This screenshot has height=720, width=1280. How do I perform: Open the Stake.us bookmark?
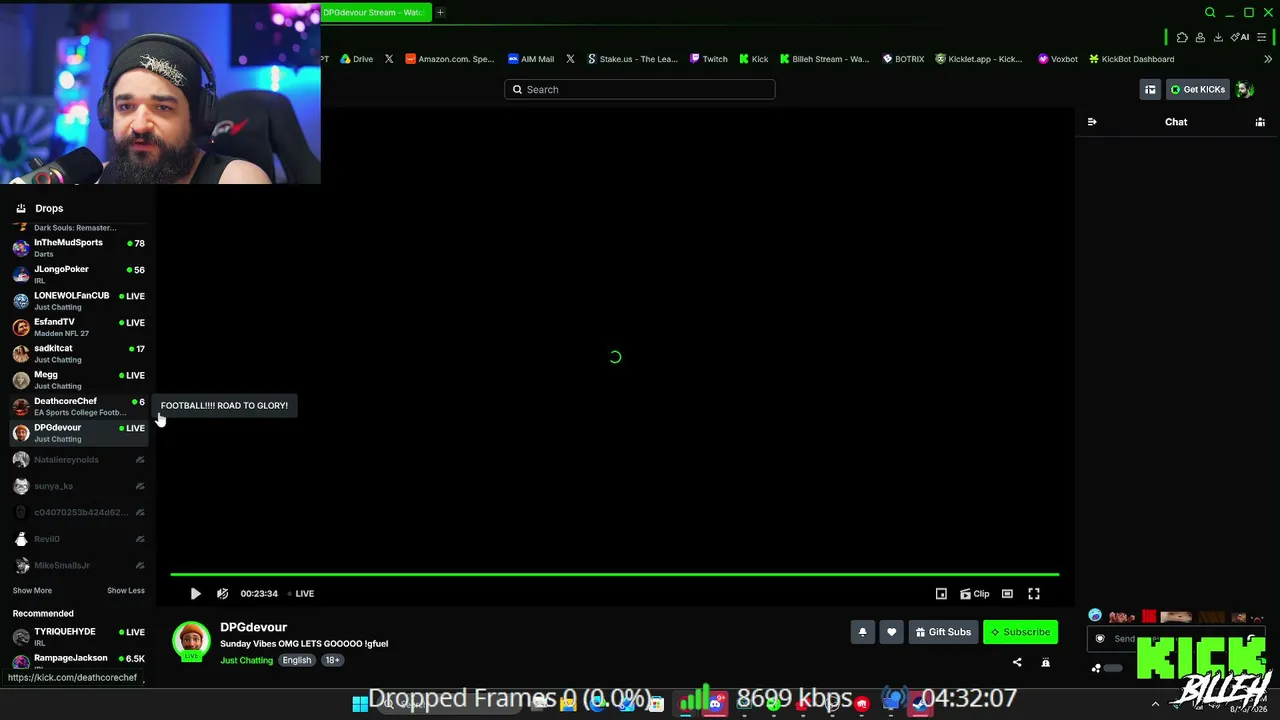tap(632, 59)
